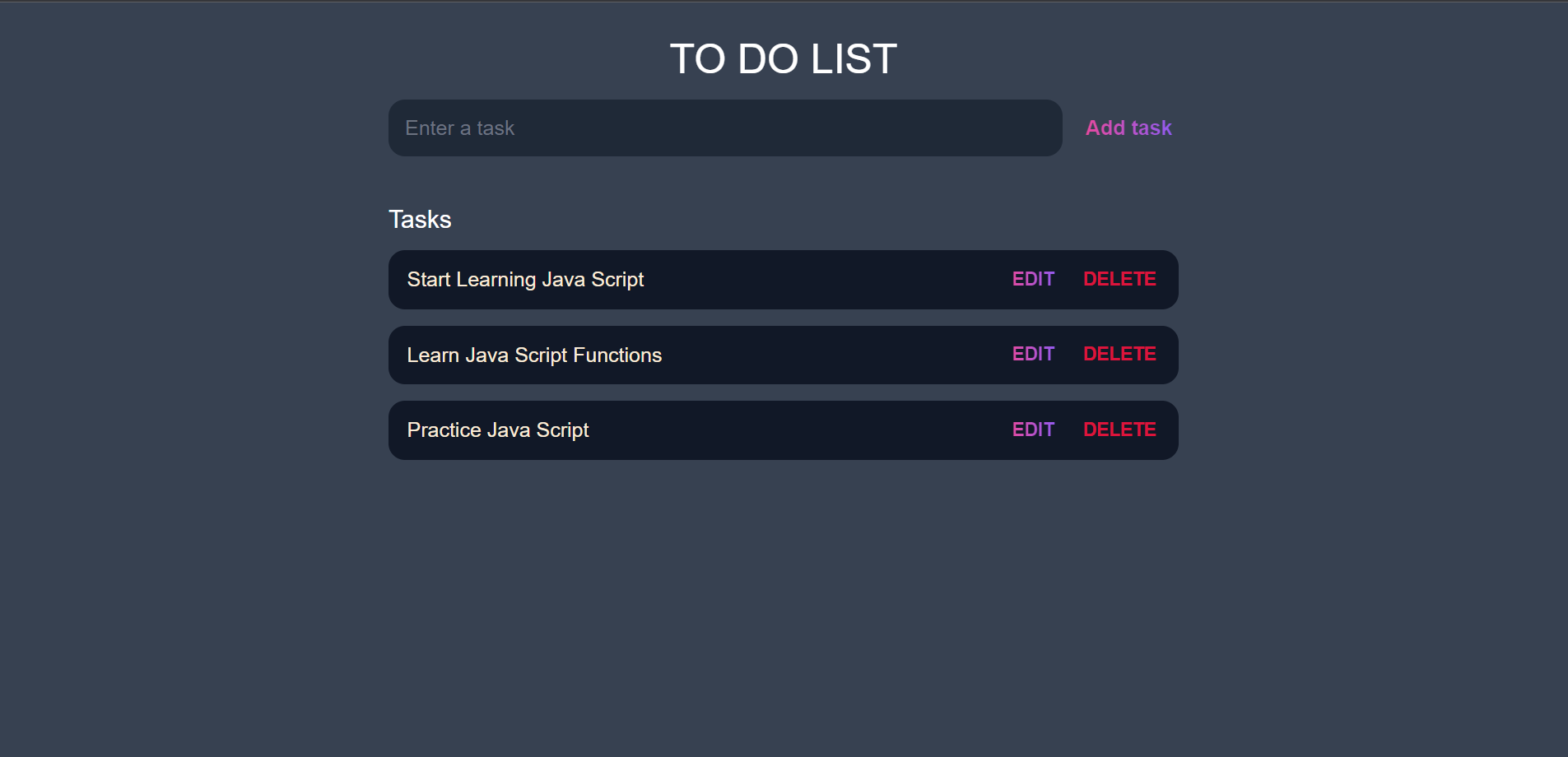This screenshot has height=757, width=1568.
Task: Click the Enter a task input field
Action: (x=724, y=128)
